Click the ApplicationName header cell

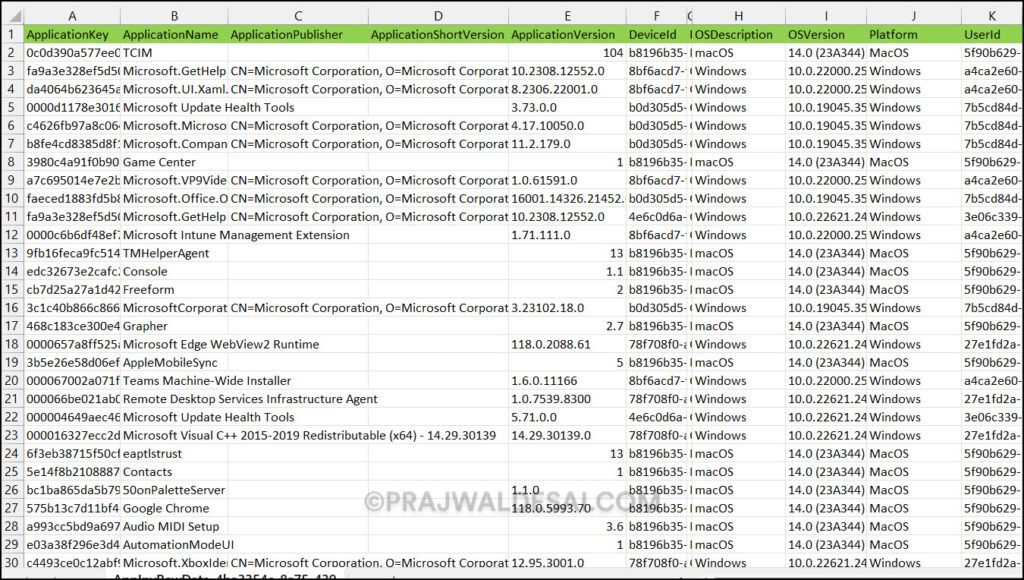(x=174, y=35)
